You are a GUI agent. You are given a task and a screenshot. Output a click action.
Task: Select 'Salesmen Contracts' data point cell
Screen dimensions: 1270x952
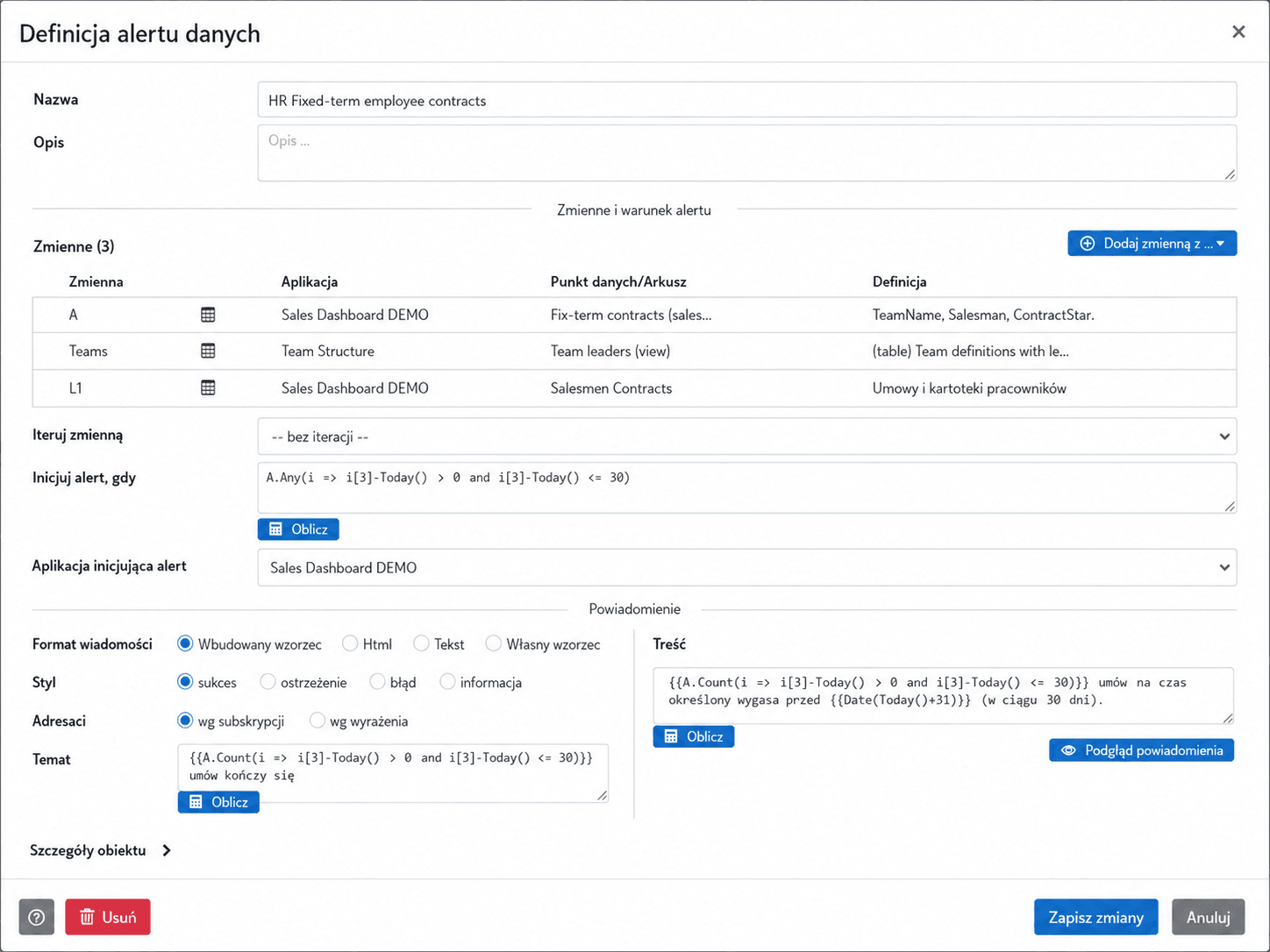(x=611, y=387)
